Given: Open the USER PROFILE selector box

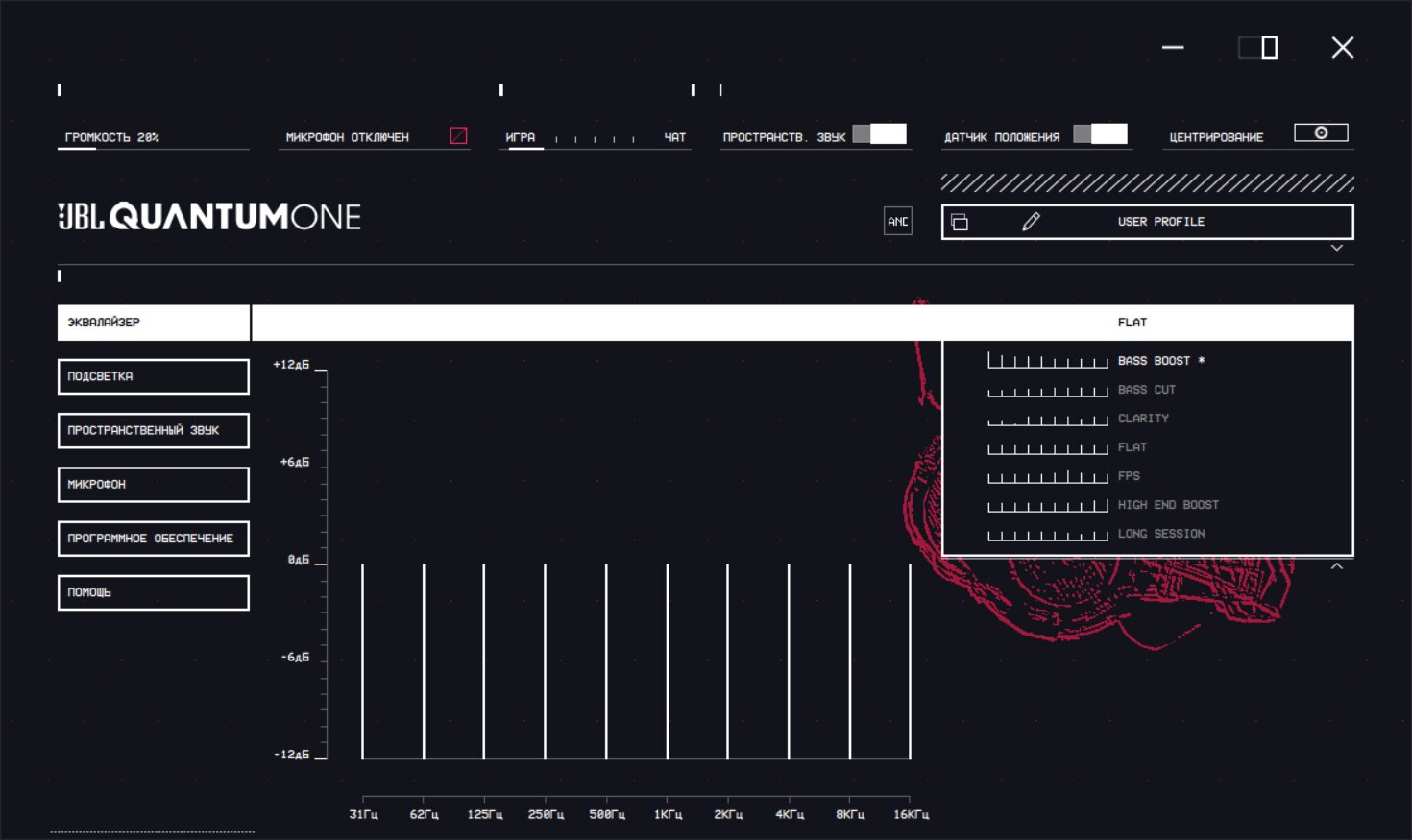Looking at the screenshot, I should [1147, 222].
